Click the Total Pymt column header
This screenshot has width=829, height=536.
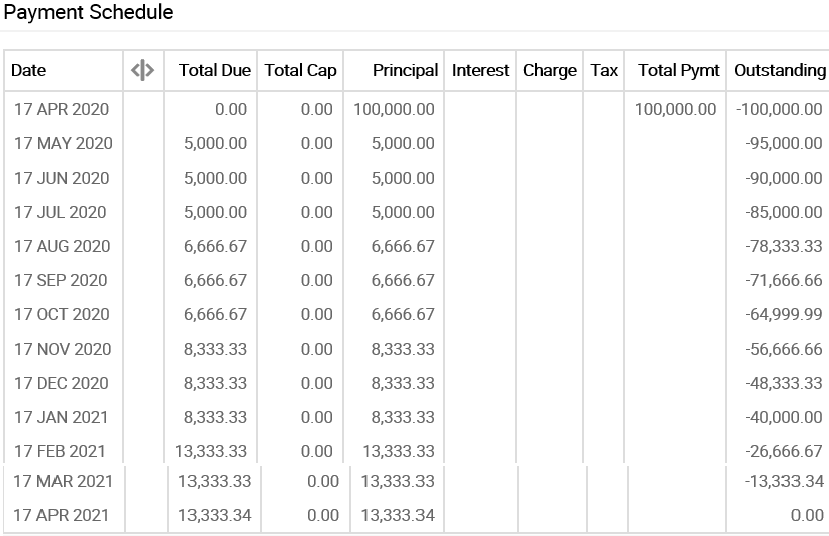click(x=678, y=70)
